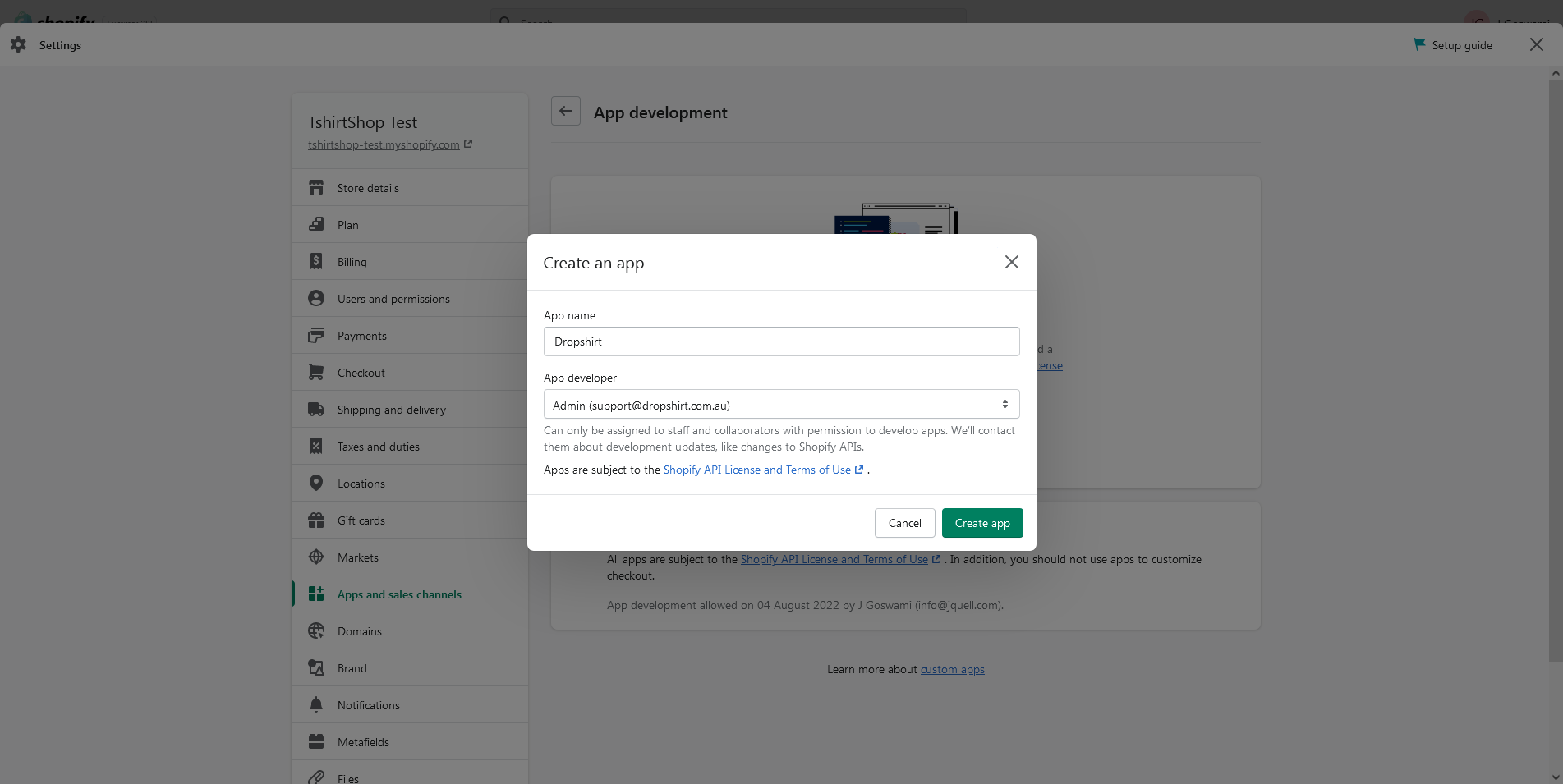Image resolution: width=1563 pixels, height=784 pixels.
Task: Close the Create an app dialog
Action: [1011, 262]
